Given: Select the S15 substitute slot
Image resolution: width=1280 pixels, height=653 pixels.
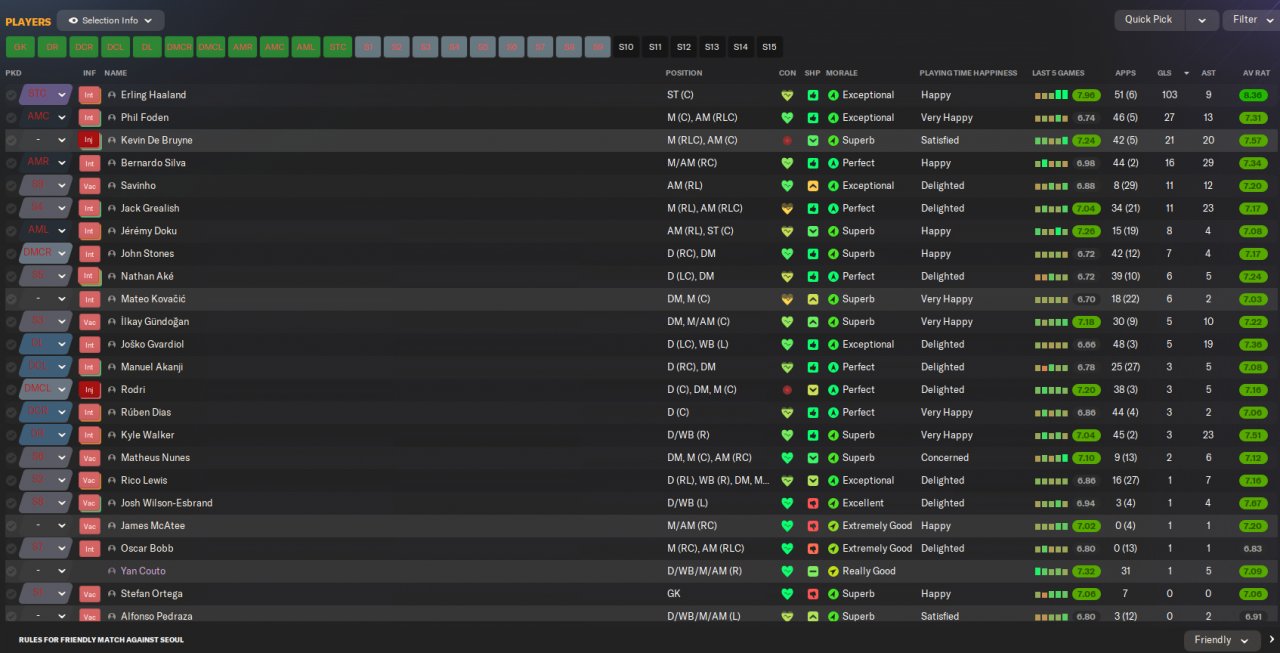Looking at the screenshot, I should coord(769,47).
